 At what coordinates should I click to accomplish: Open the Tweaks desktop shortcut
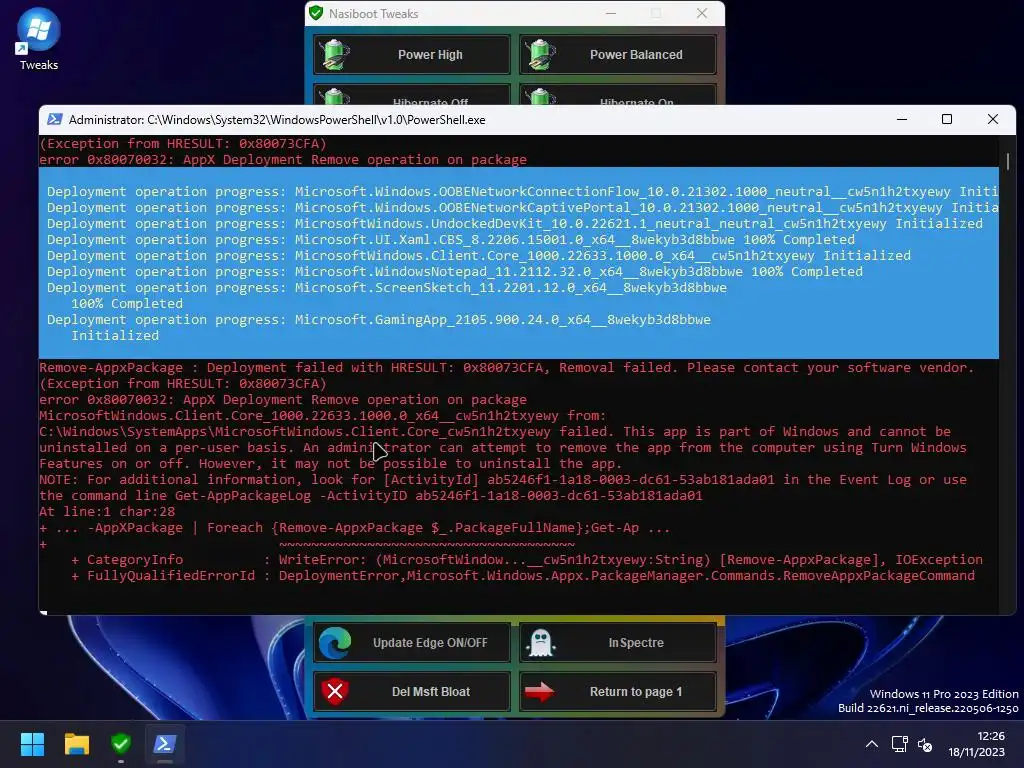point(39,39)
